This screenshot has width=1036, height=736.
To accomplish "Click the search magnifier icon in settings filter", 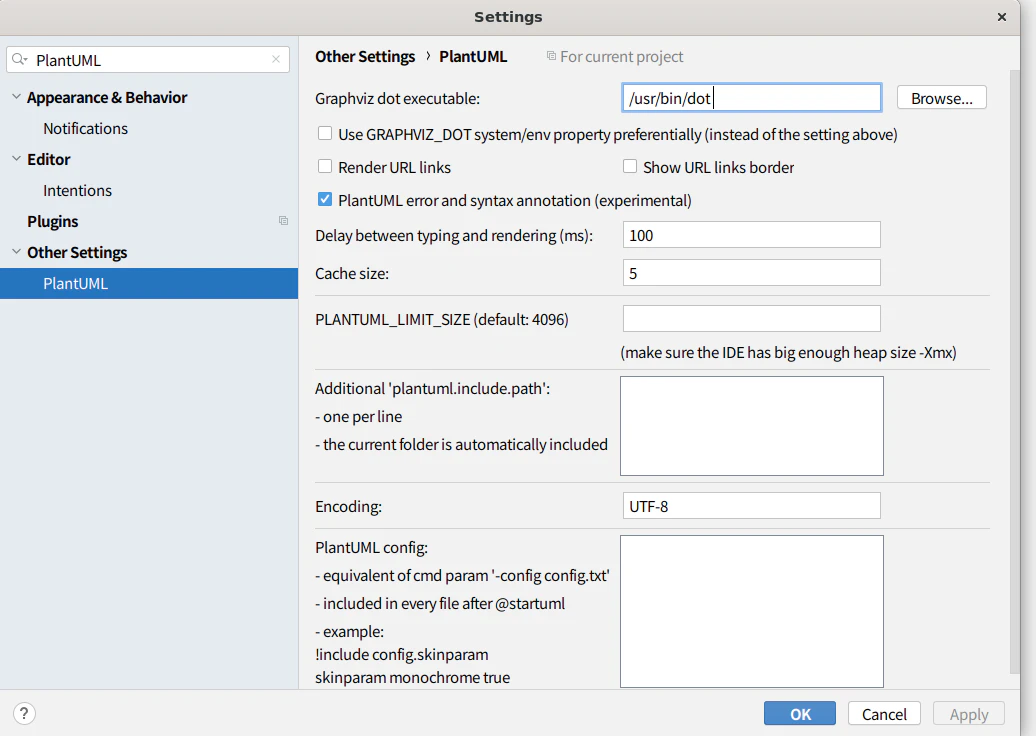I will [x=20, y=59].
